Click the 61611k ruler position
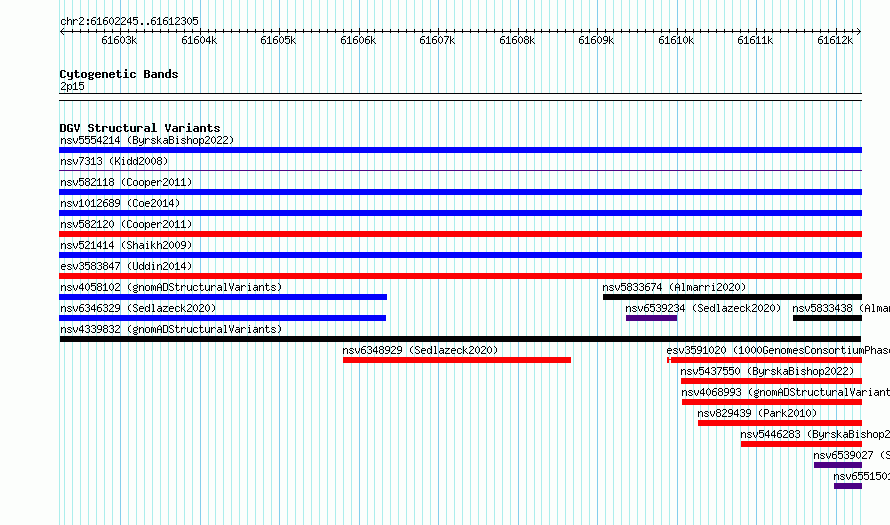 (755, 40)
